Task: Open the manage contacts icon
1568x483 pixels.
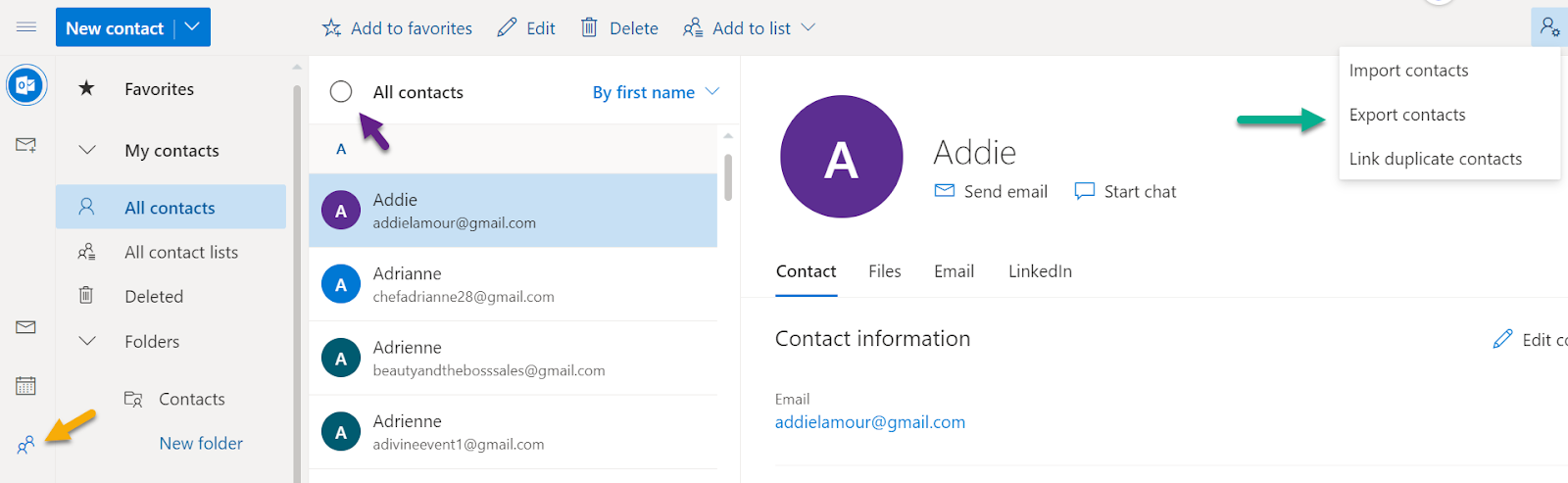Action: tap(1549, 26)
